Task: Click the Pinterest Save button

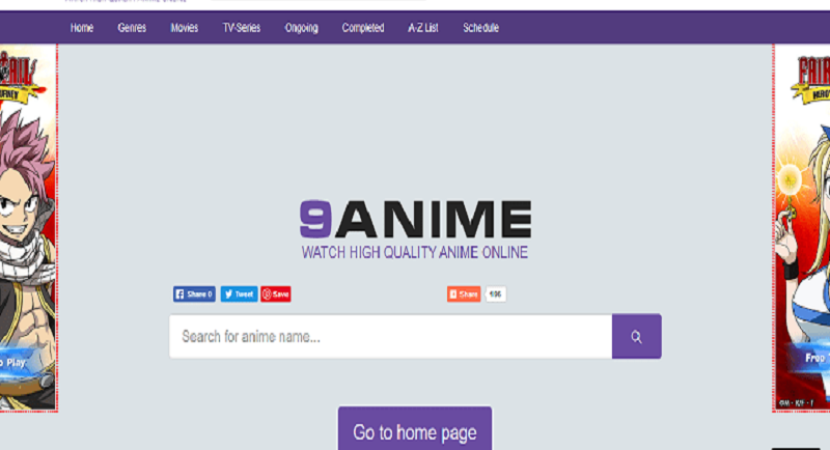Action: 276,294
